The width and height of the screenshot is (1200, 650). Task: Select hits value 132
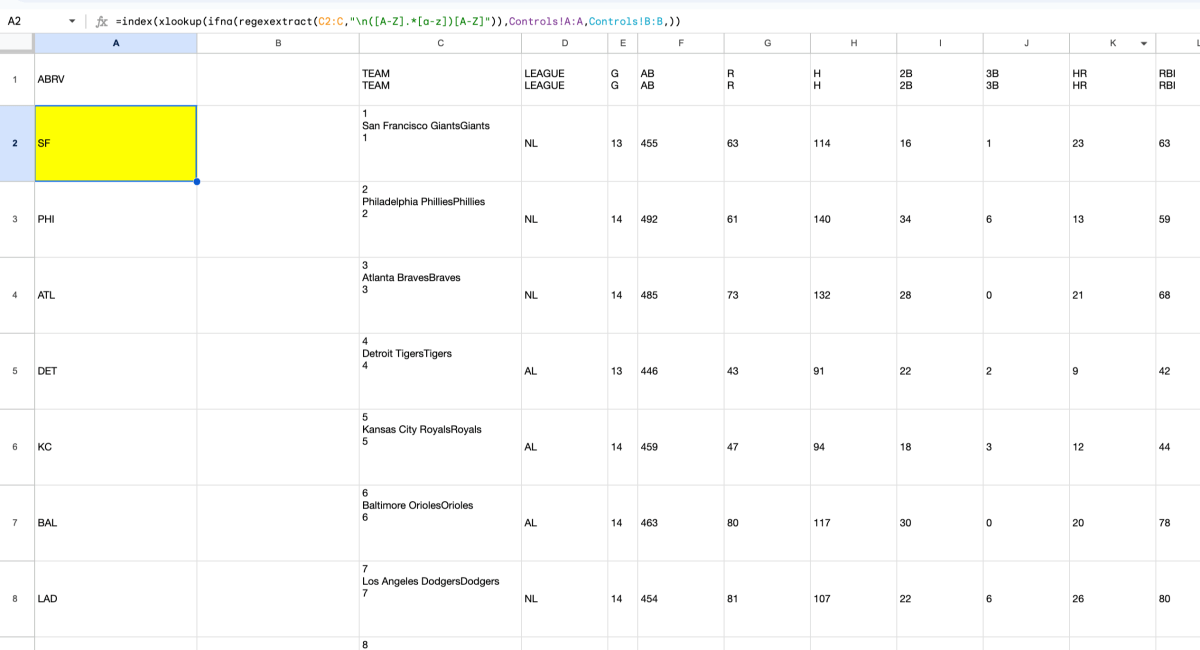pos(854,295)
